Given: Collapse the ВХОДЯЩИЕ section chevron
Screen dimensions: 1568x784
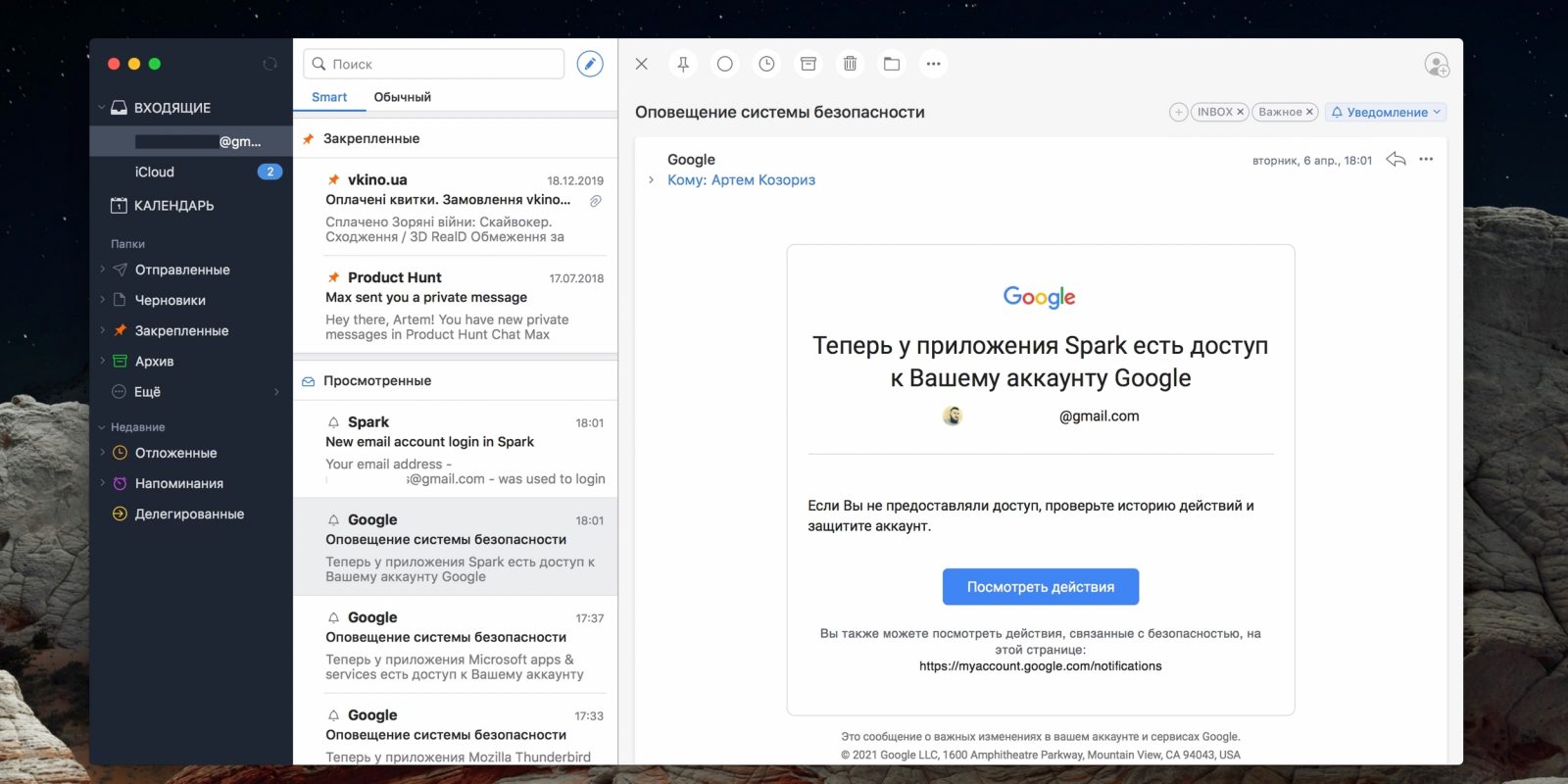Looking at the screenshot, I should tap(101, 107).
